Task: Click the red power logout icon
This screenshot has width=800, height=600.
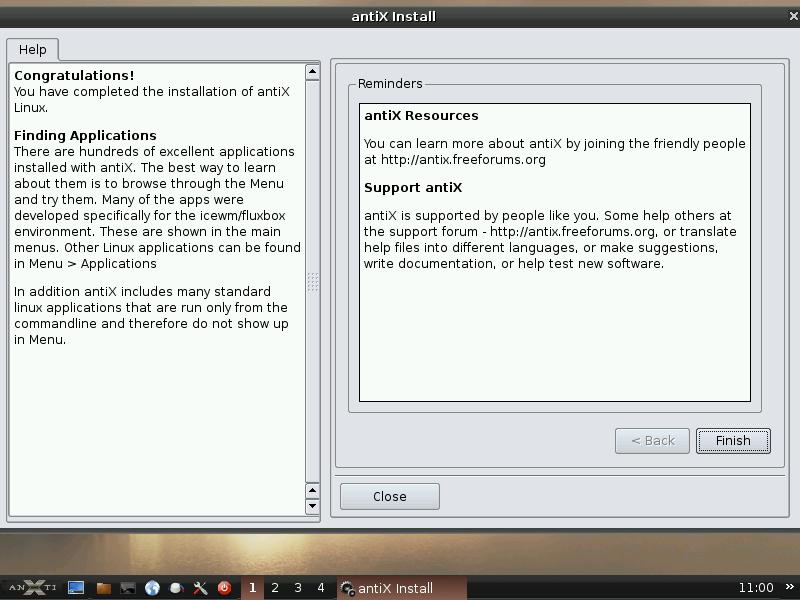Action: pos(224,588)
